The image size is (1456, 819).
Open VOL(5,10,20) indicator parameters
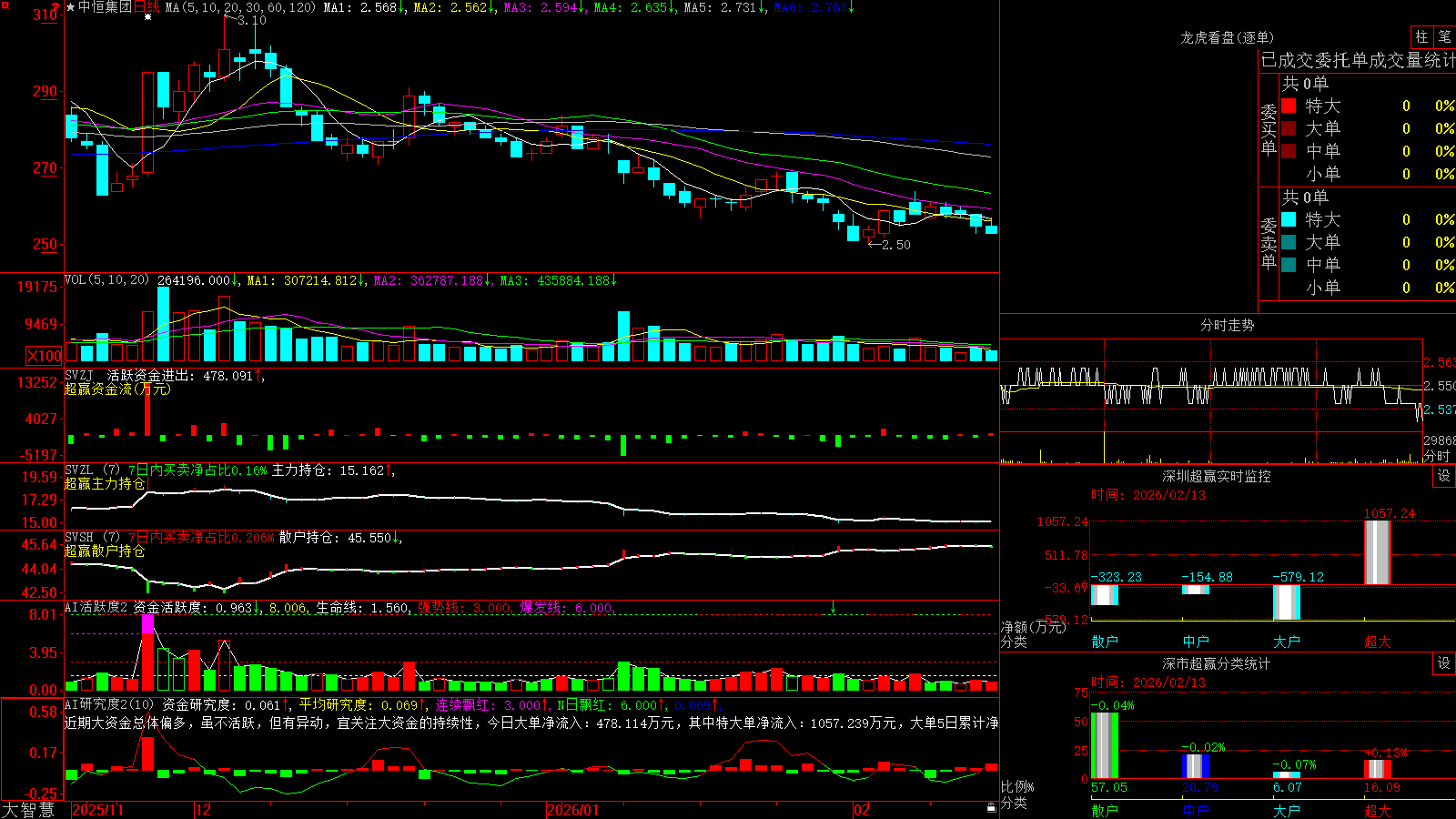pos(106,279)
